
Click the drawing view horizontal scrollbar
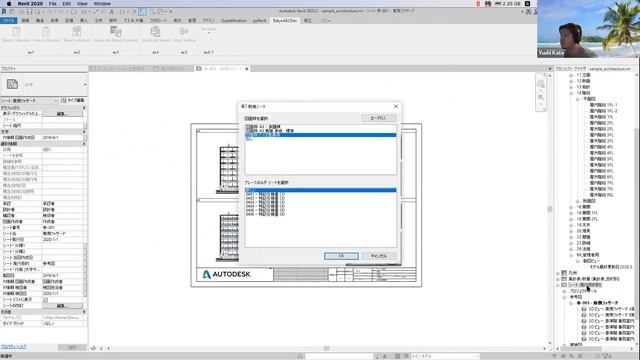[x=326, y=348]
